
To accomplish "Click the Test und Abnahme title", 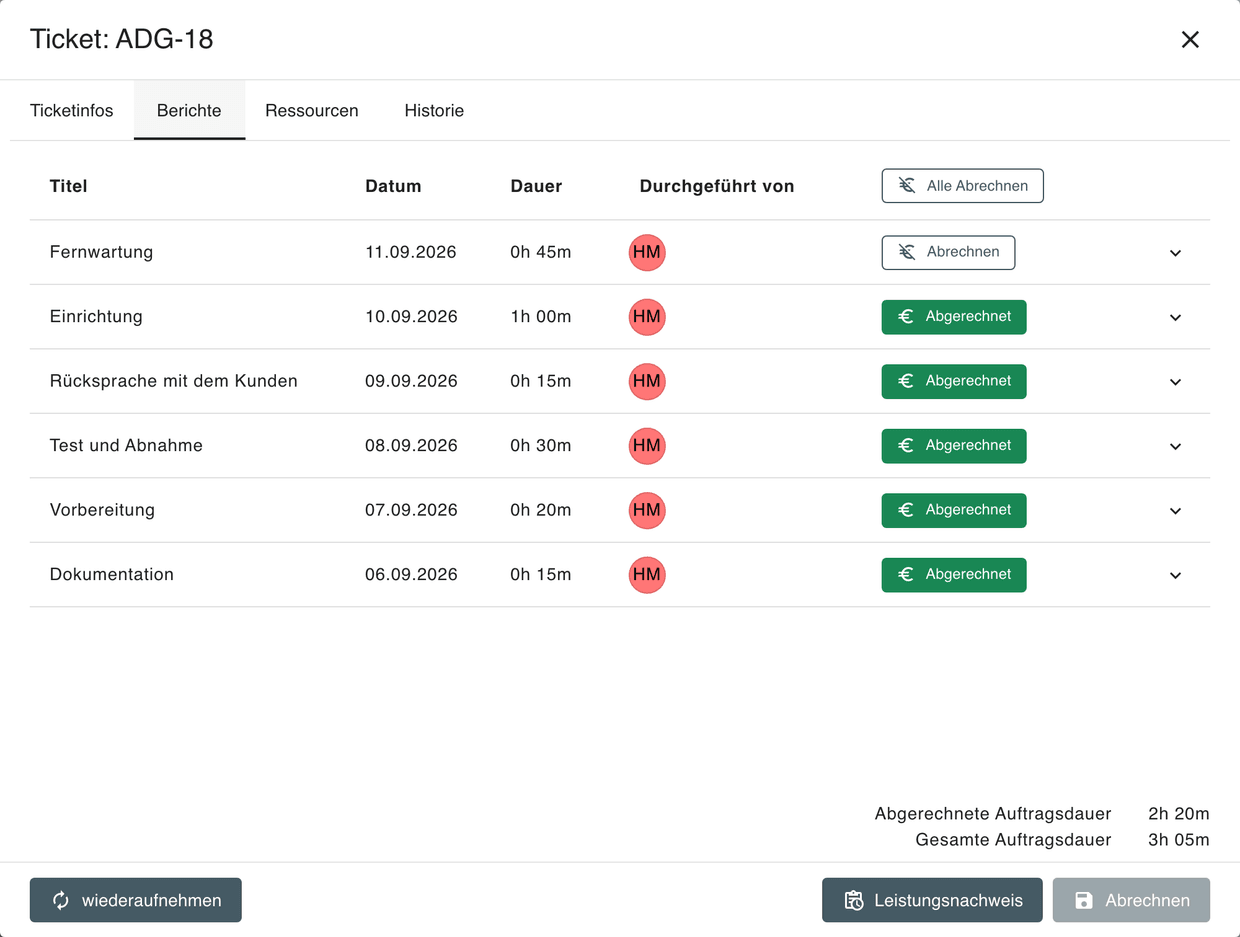I will click(126, 446).
